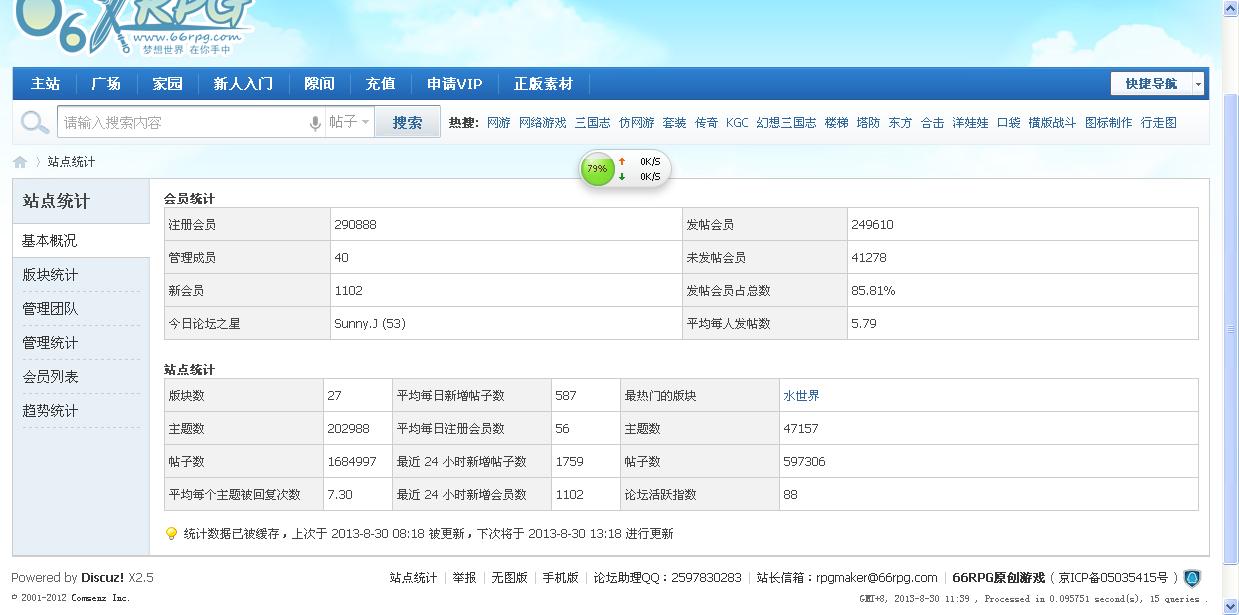Viewport: 1239px width, 615px height.
Task: Click hot search link 套装
Action: point(675,123)
